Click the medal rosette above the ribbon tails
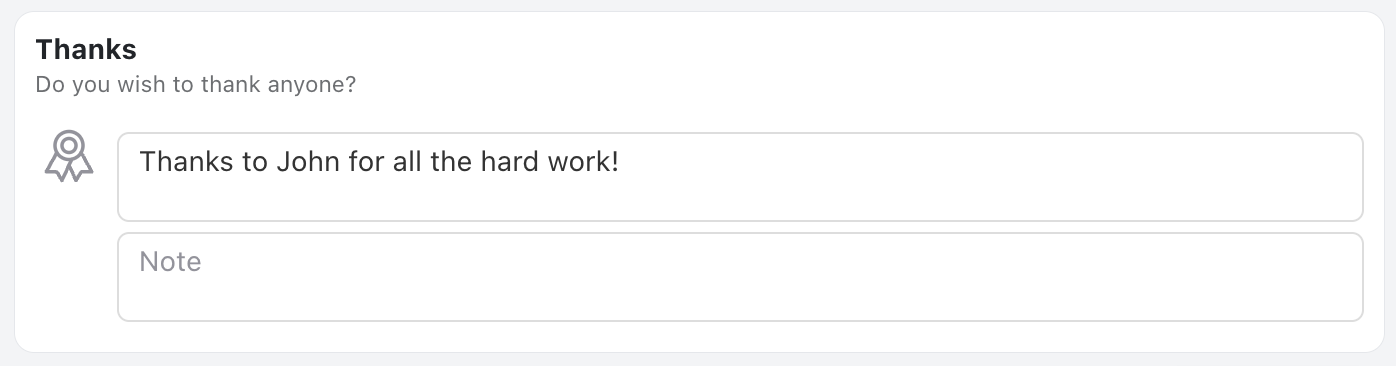The width and height of the screenshot is (1396, 366). click(x=68, y=146)
